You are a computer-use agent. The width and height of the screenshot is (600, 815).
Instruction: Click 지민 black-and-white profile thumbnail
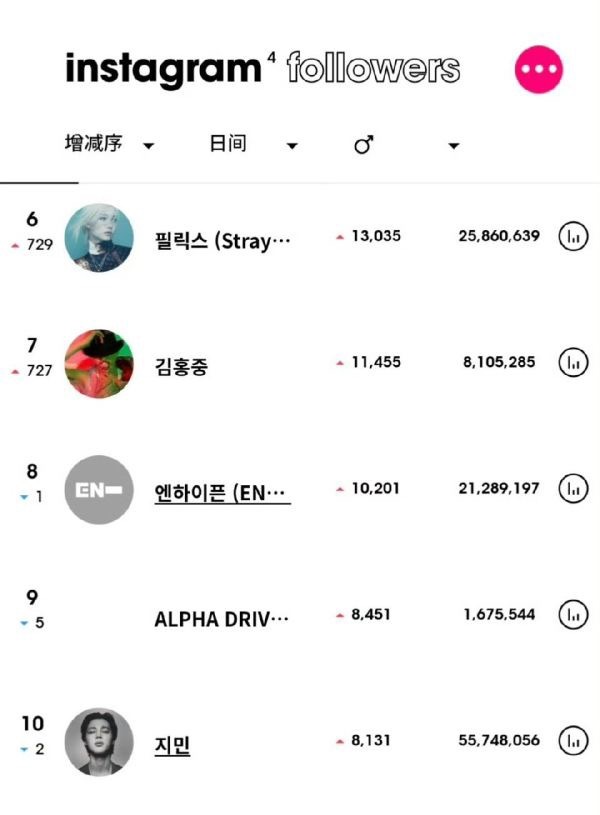(99, 742)
